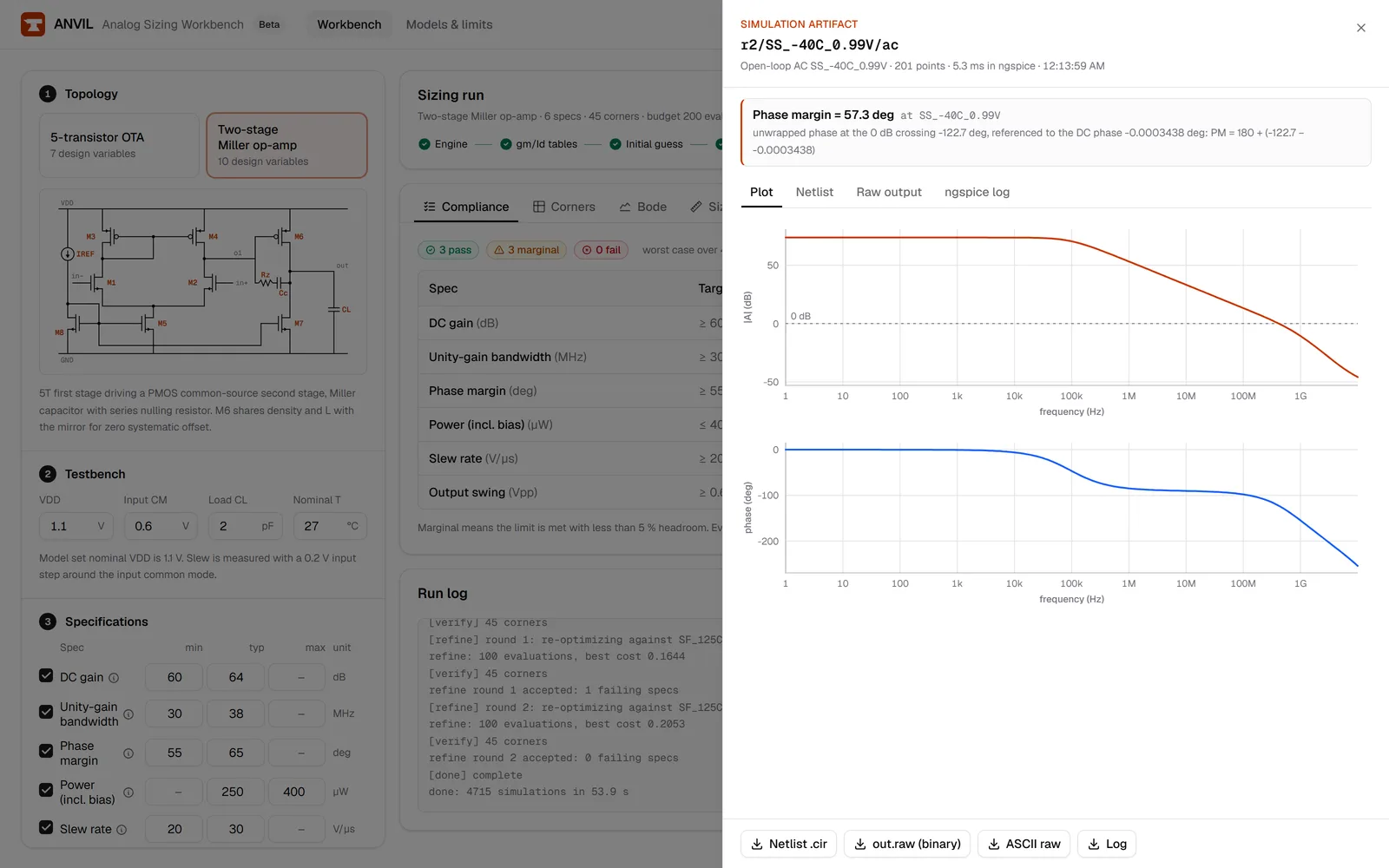
Task: Show the ngspice log tab
Action: coord(977,192)
